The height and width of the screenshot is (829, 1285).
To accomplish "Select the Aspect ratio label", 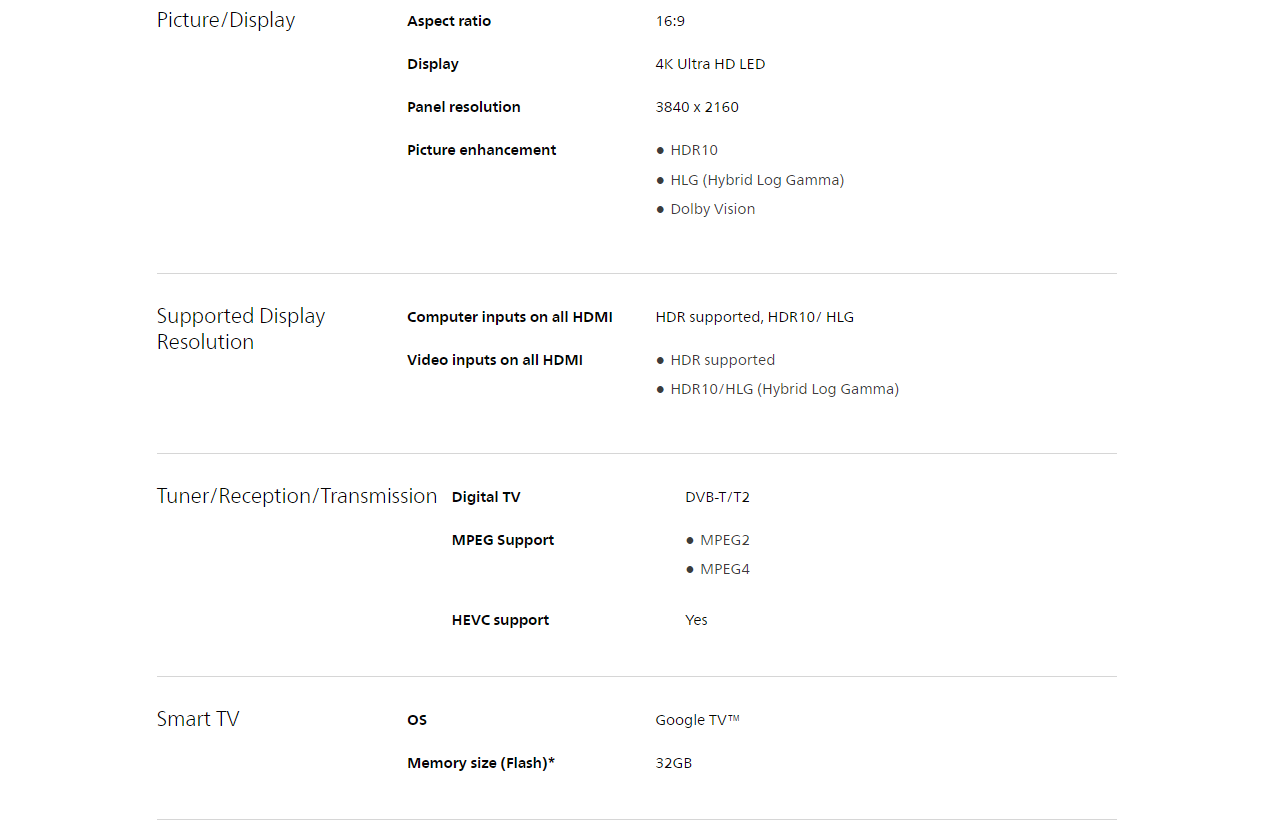I will pos(449,21).
